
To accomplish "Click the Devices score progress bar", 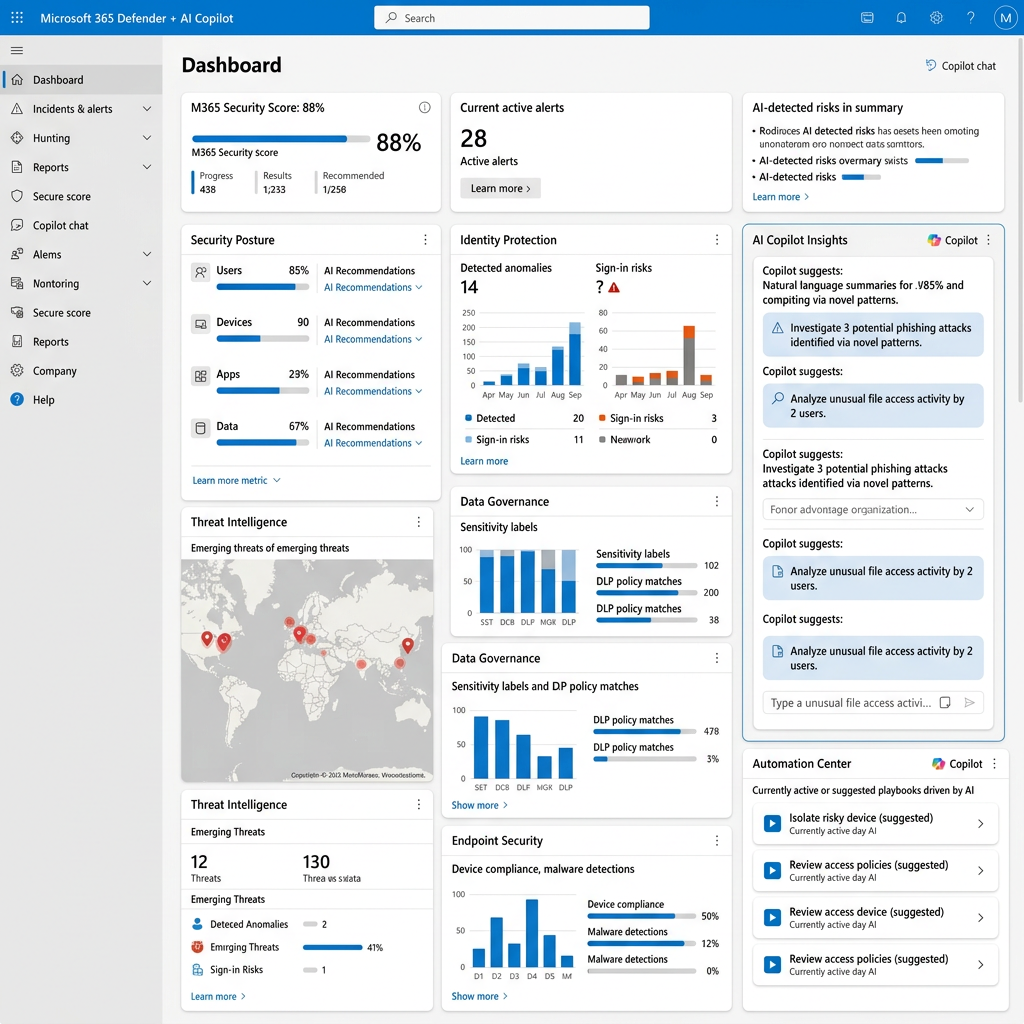I will (263, 338).
